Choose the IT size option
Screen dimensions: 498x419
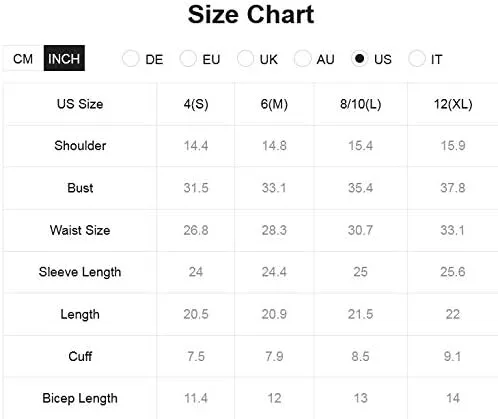pos(417,59)
